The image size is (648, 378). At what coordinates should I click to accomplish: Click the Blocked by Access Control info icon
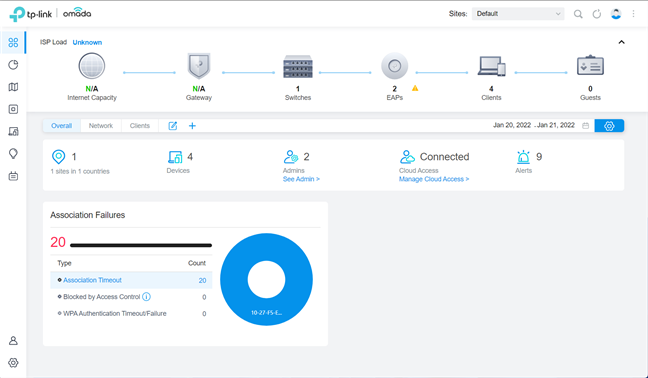click(x=146, y=297)
